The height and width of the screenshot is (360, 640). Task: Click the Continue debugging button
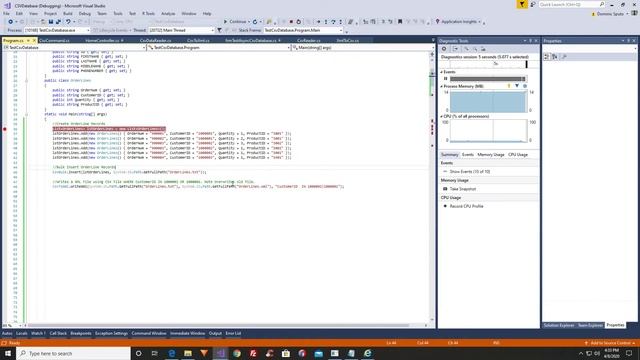235,22
